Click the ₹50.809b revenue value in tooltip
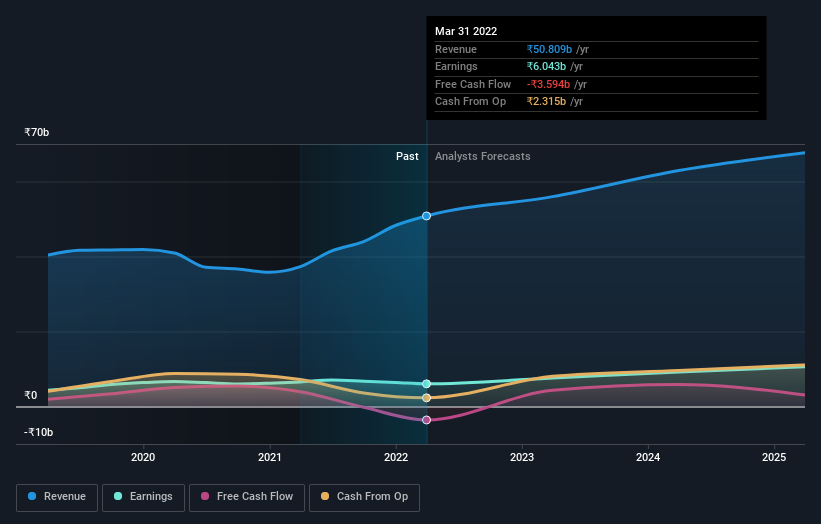The width and height of the screenshot is (821, 524). pos(549,49)
